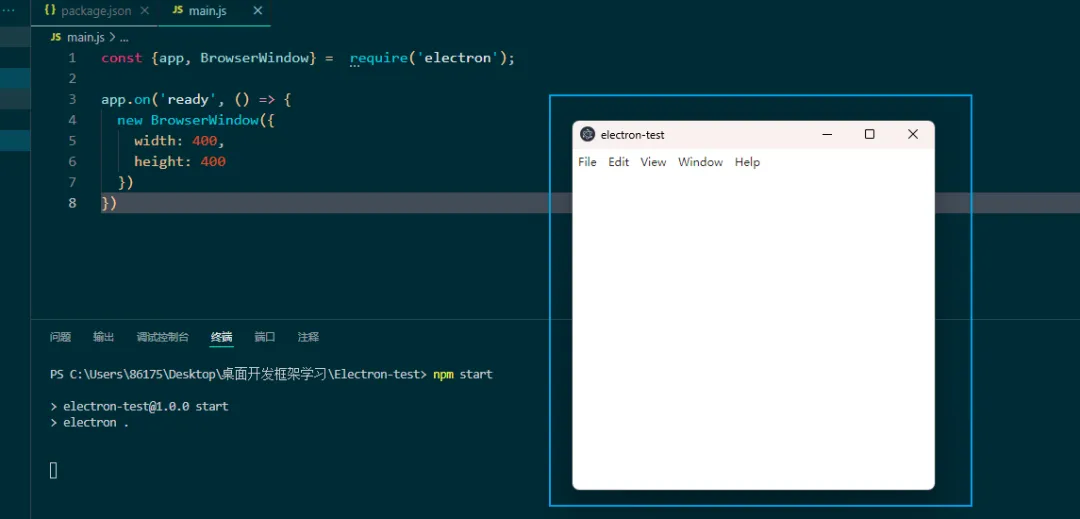Open the 注释 panel tab

(309, 337)
